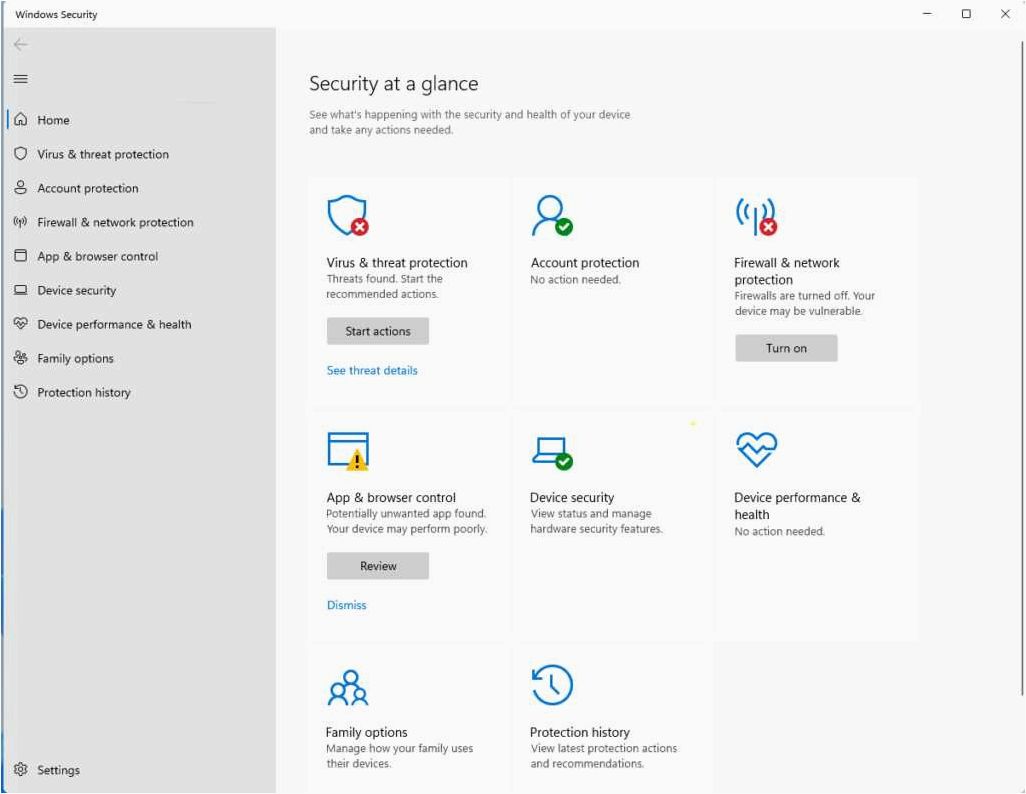The image size is (1026, 794).
Task: Click 'Firewalls are turned off' warning text
Action: 804,304
